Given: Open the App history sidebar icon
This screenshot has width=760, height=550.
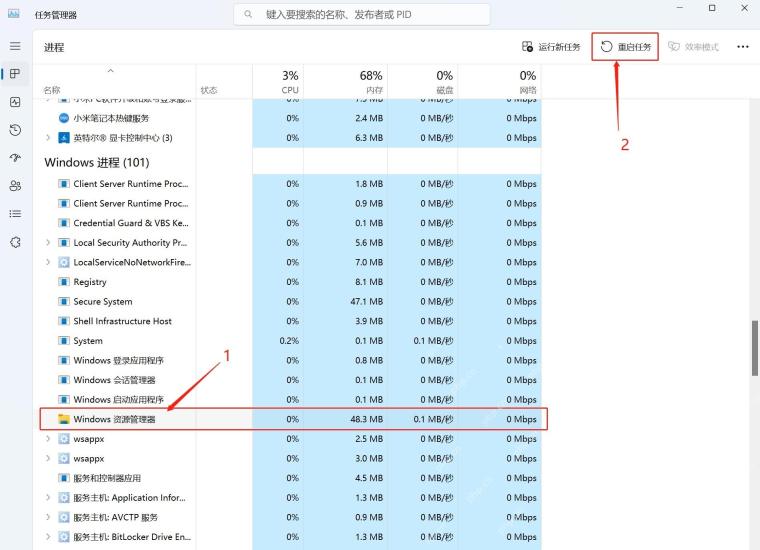Looking at the screenshot, I should [x=15, y=130].
